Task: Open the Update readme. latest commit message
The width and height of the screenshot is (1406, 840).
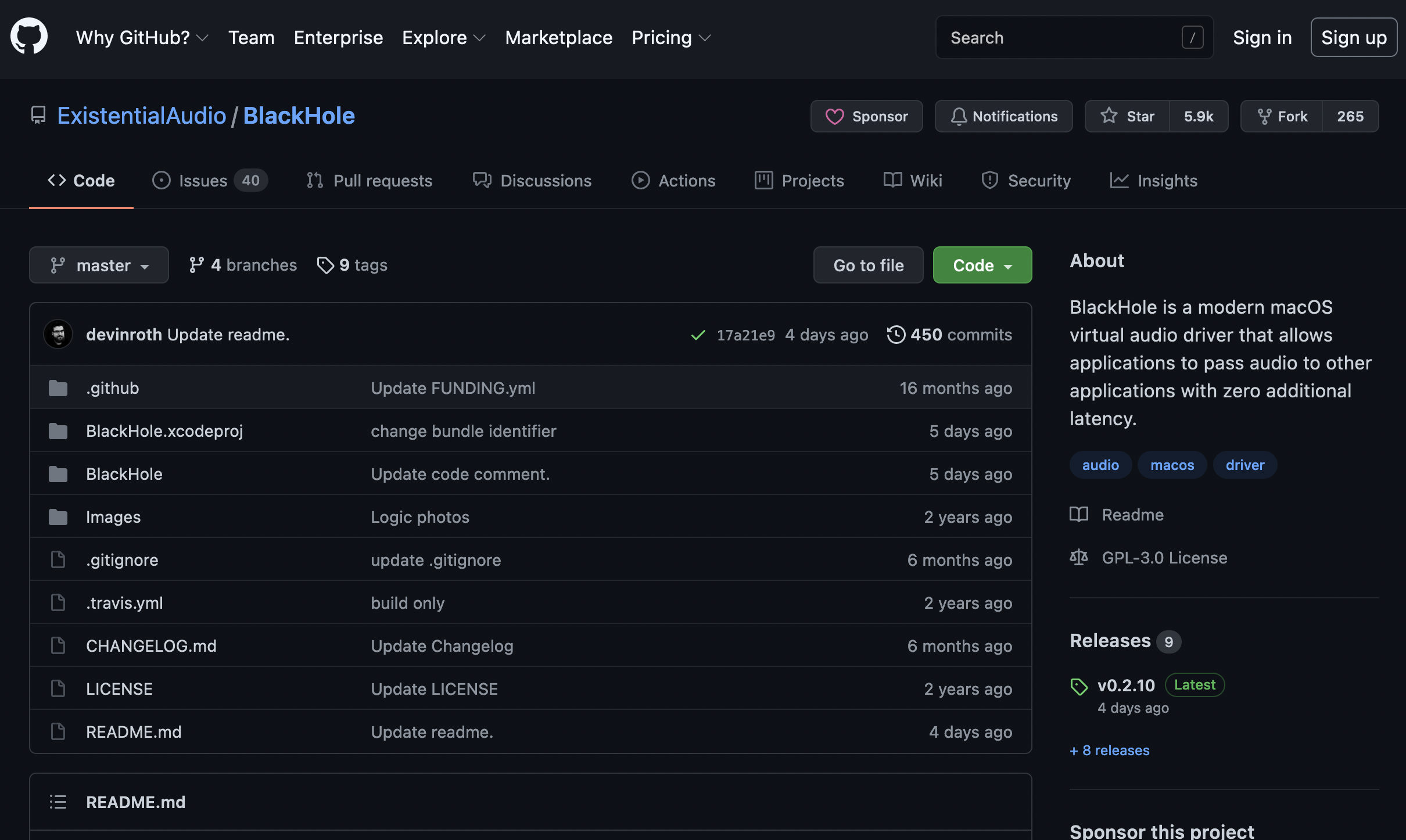Action: pos(228,335)
